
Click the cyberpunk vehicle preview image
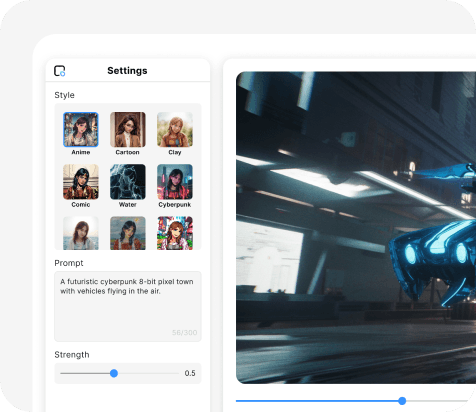pos(356,228)
